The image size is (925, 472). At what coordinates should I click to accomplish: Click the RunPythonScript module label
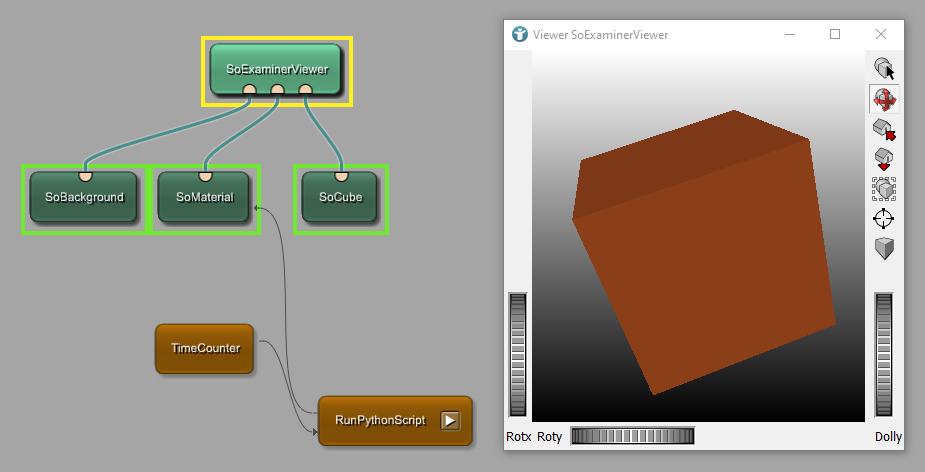point(380,420)
